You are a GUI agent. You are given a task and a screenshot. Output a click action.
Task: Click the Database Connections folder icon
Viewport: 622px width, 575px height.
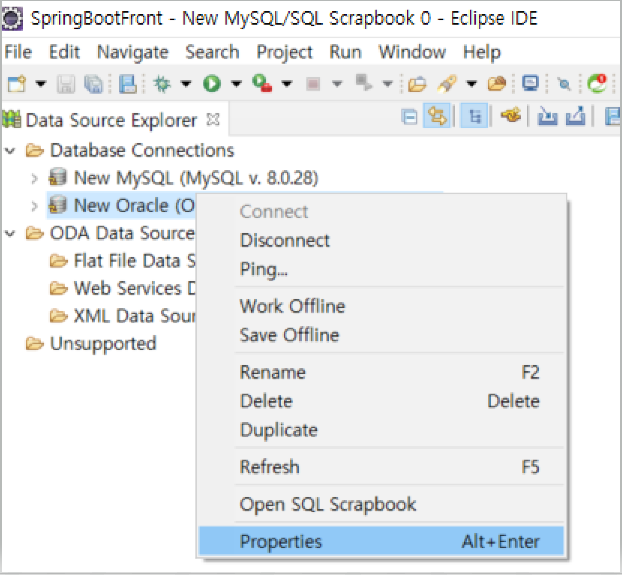click(35, 151)
